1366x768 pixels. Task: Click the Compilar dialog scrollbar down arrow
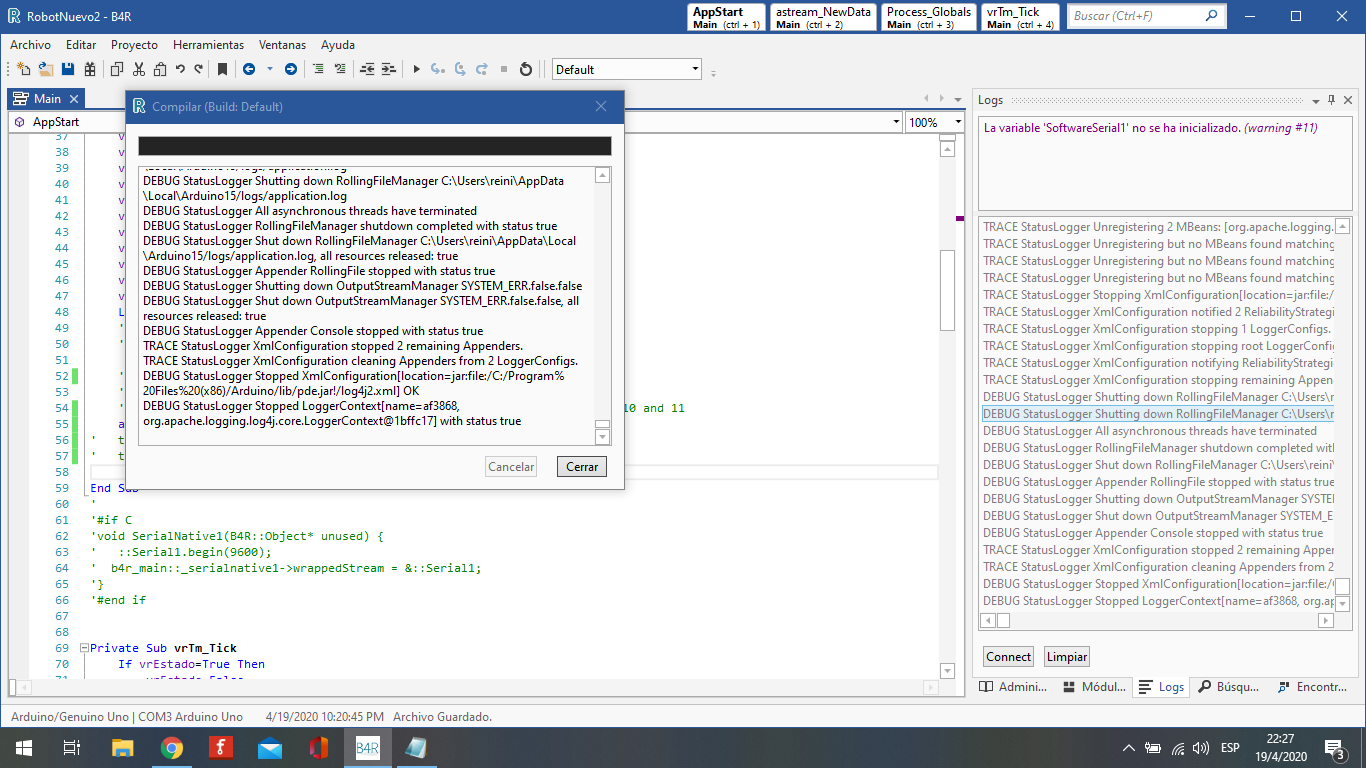[602, 436]
